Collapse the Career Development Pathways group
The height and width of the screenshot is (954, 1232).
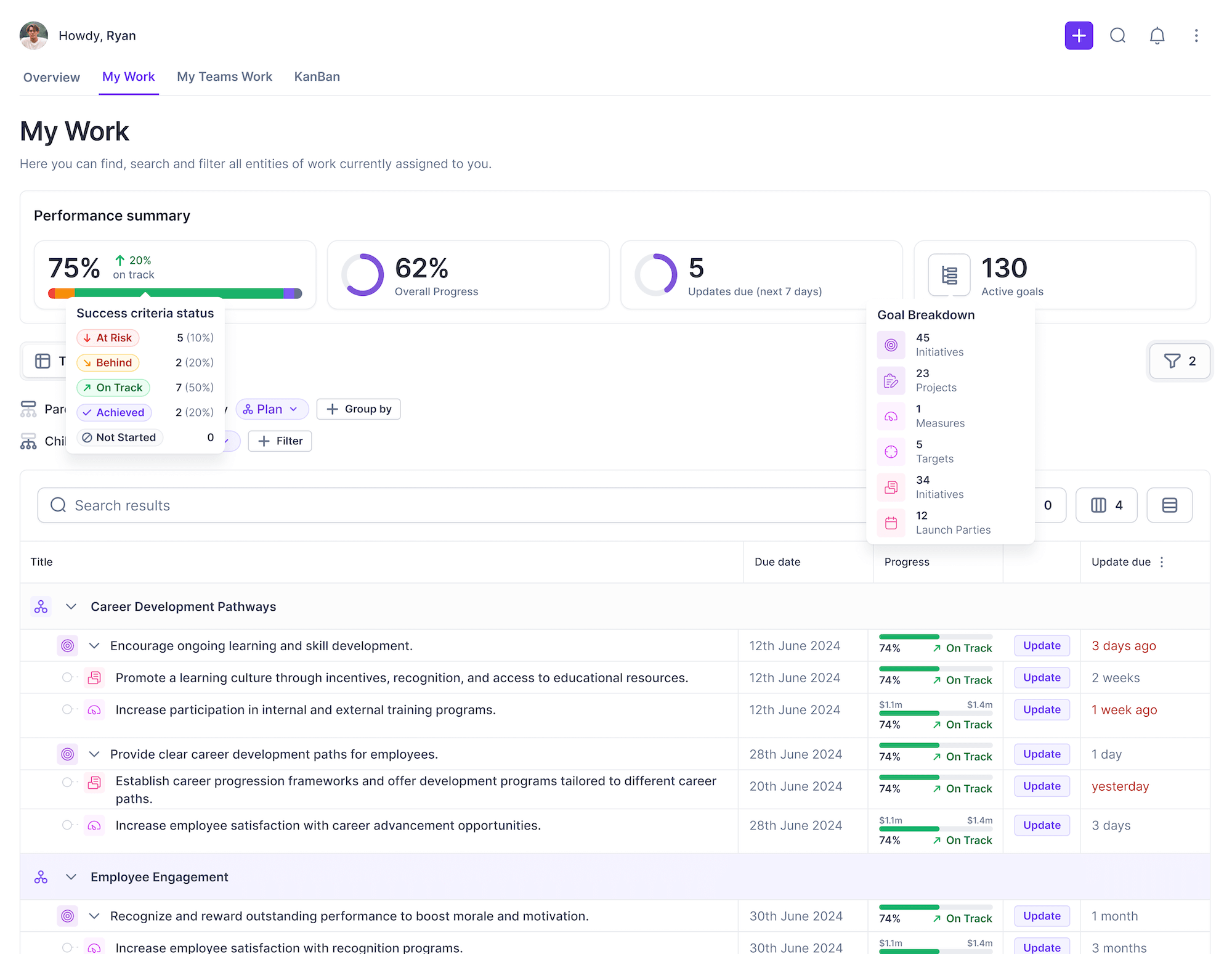pyautogui.click(x=71, y=606)
